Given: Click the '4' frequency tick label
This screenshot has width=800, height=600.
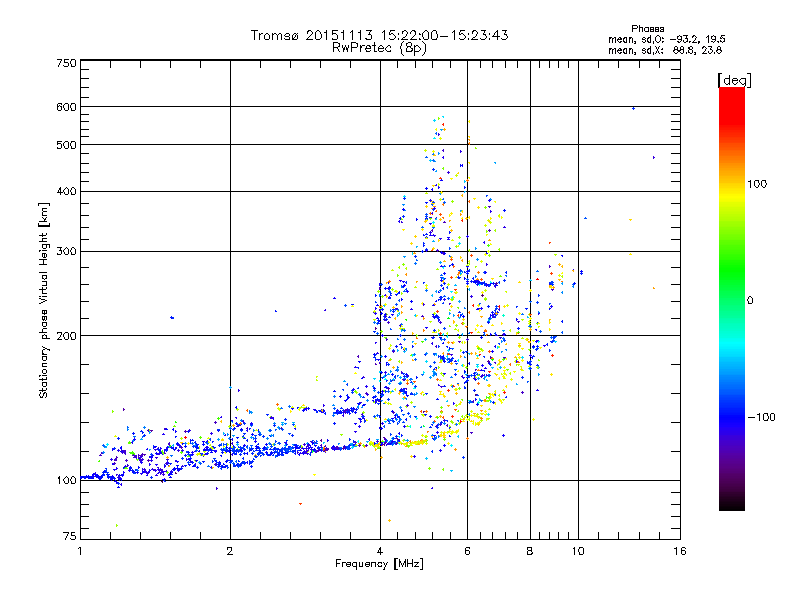Looking at the screenshot, I should [380, 551].
